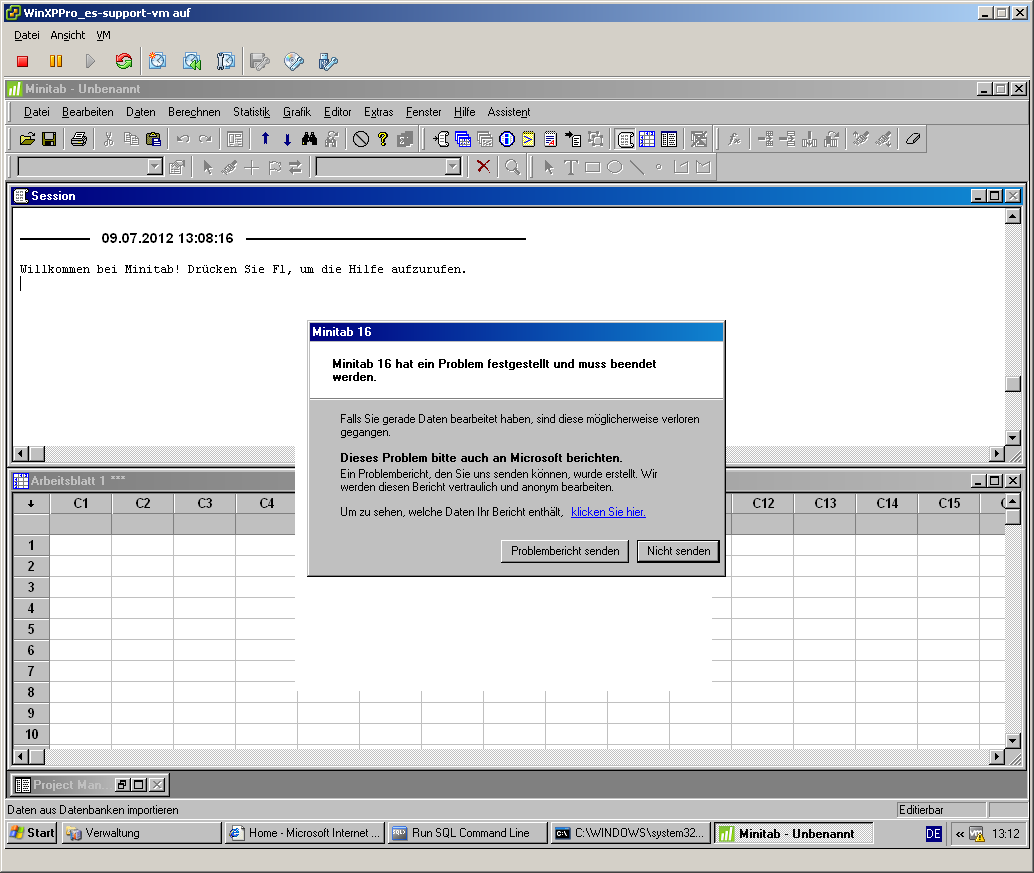Select the current data window blue grid icon
The image size is (1034, 873).
tap(647, 139)
